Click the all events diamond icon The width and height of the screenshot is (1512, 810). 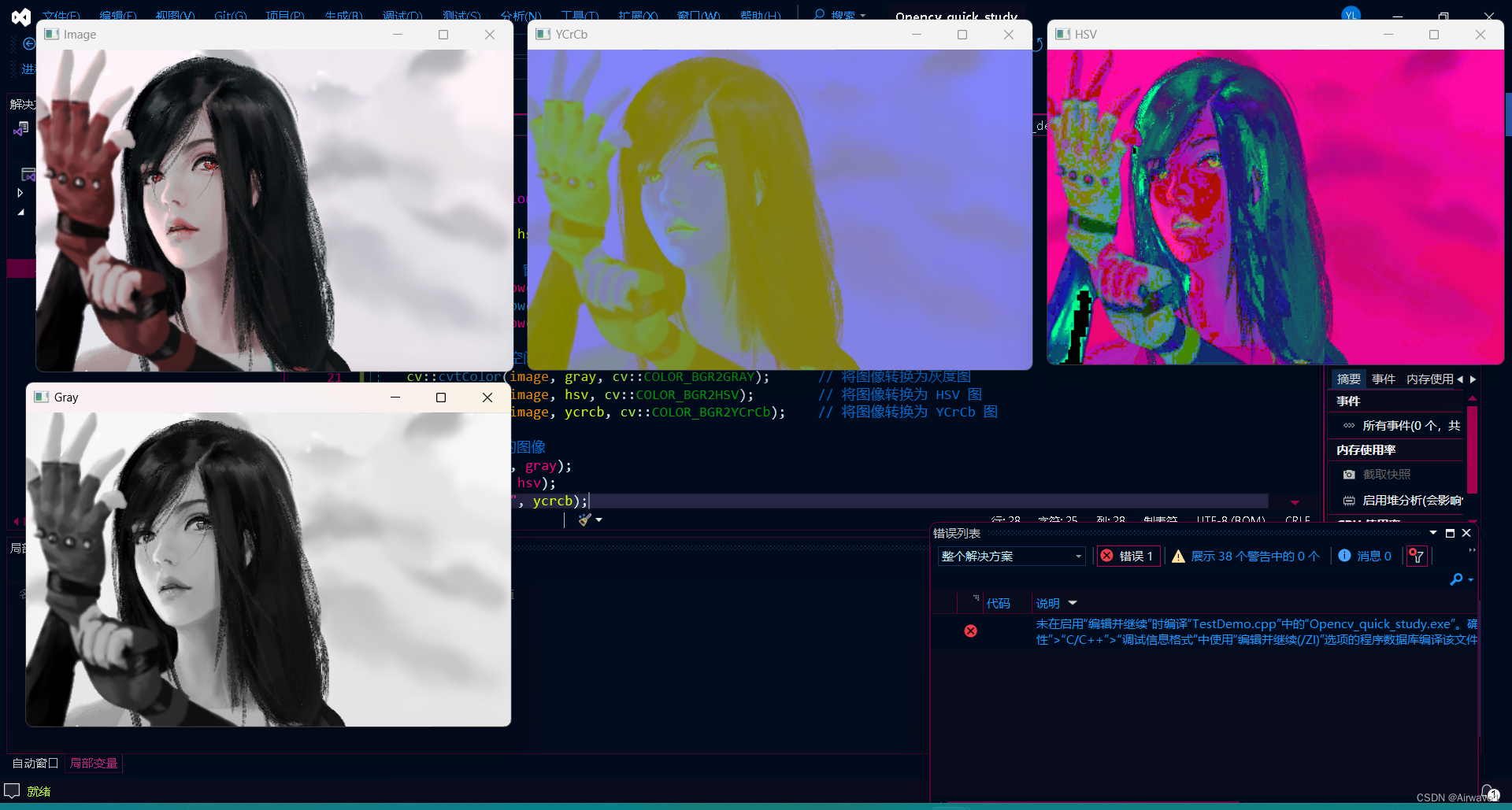tap(1349, 426)
